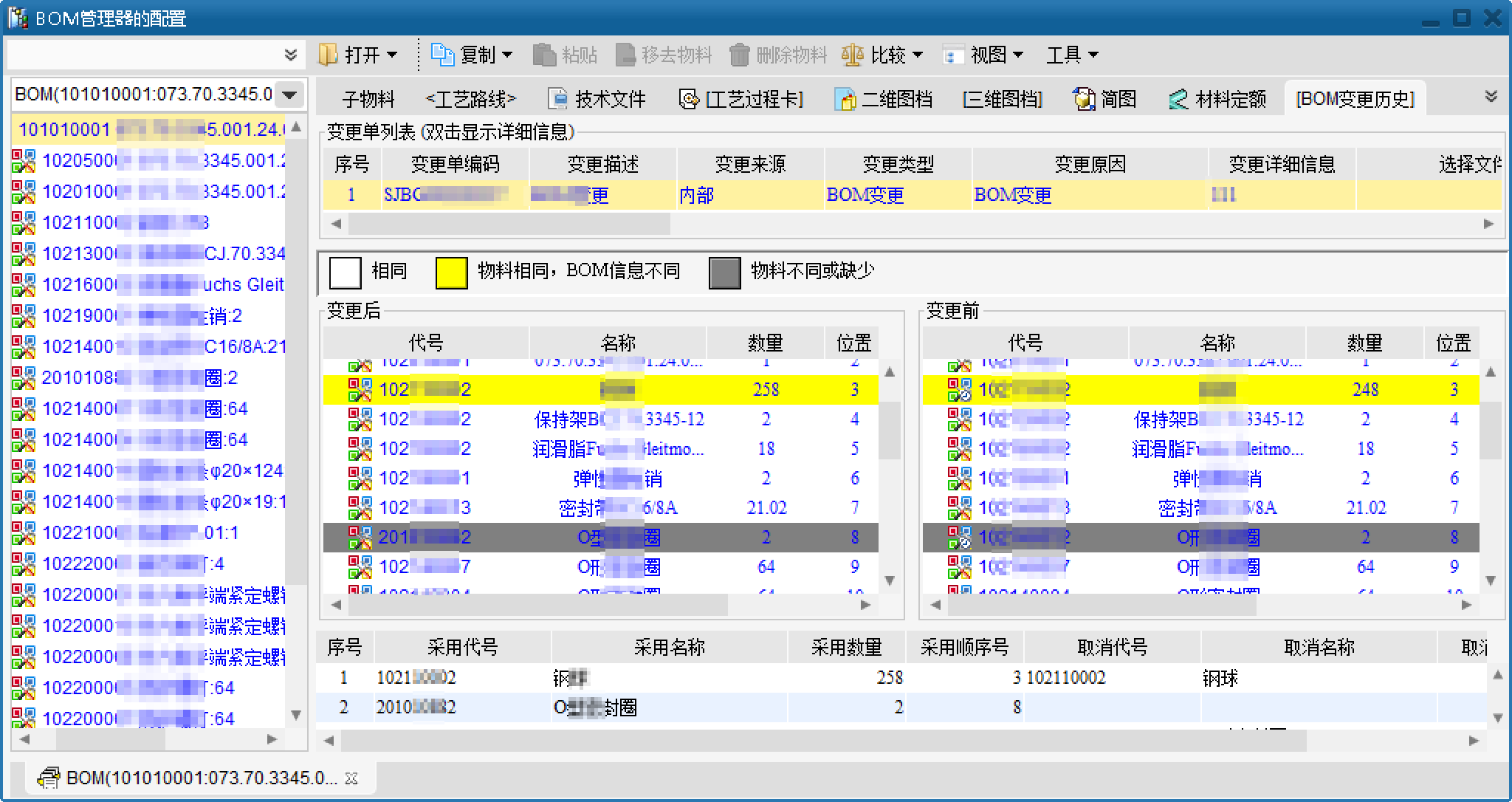
Task: Select root item 101010001 in left tree
Action: [x=65, y=130]
